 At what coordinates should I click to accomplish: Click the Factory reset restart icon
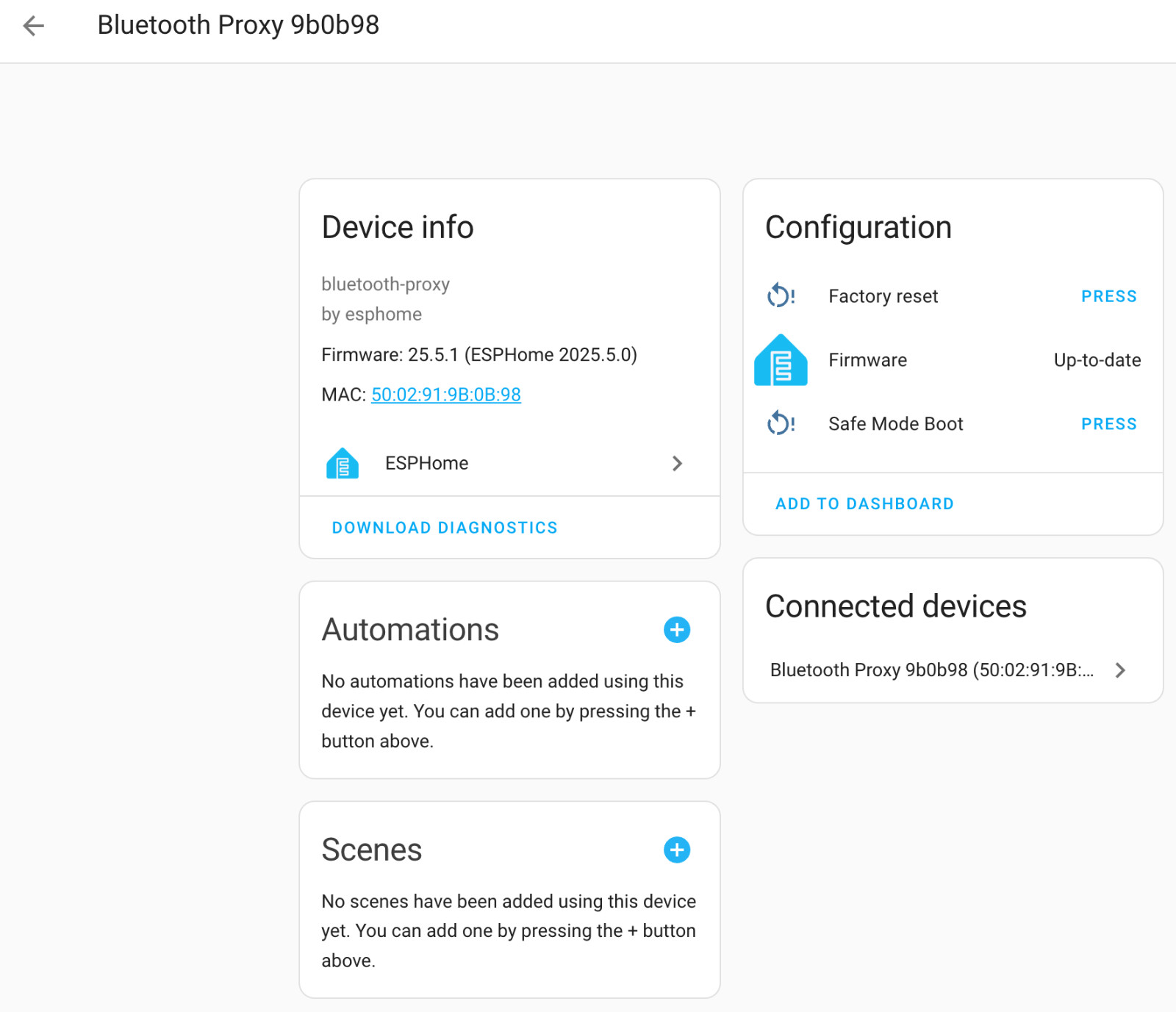(781, 295)
